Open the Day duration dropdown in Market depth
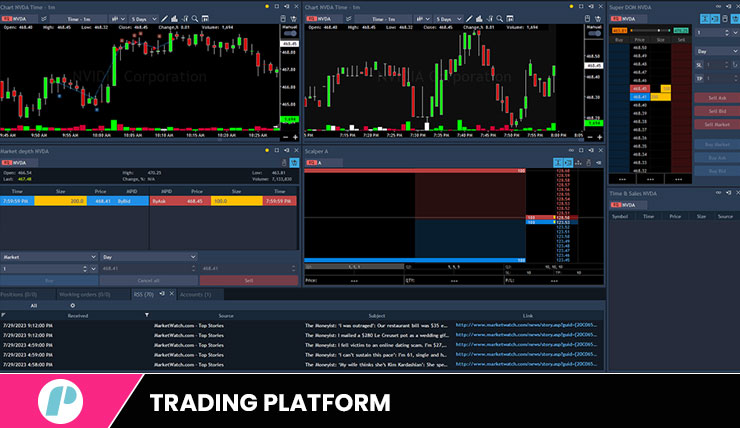740x428 pixels. click(149, 257)
